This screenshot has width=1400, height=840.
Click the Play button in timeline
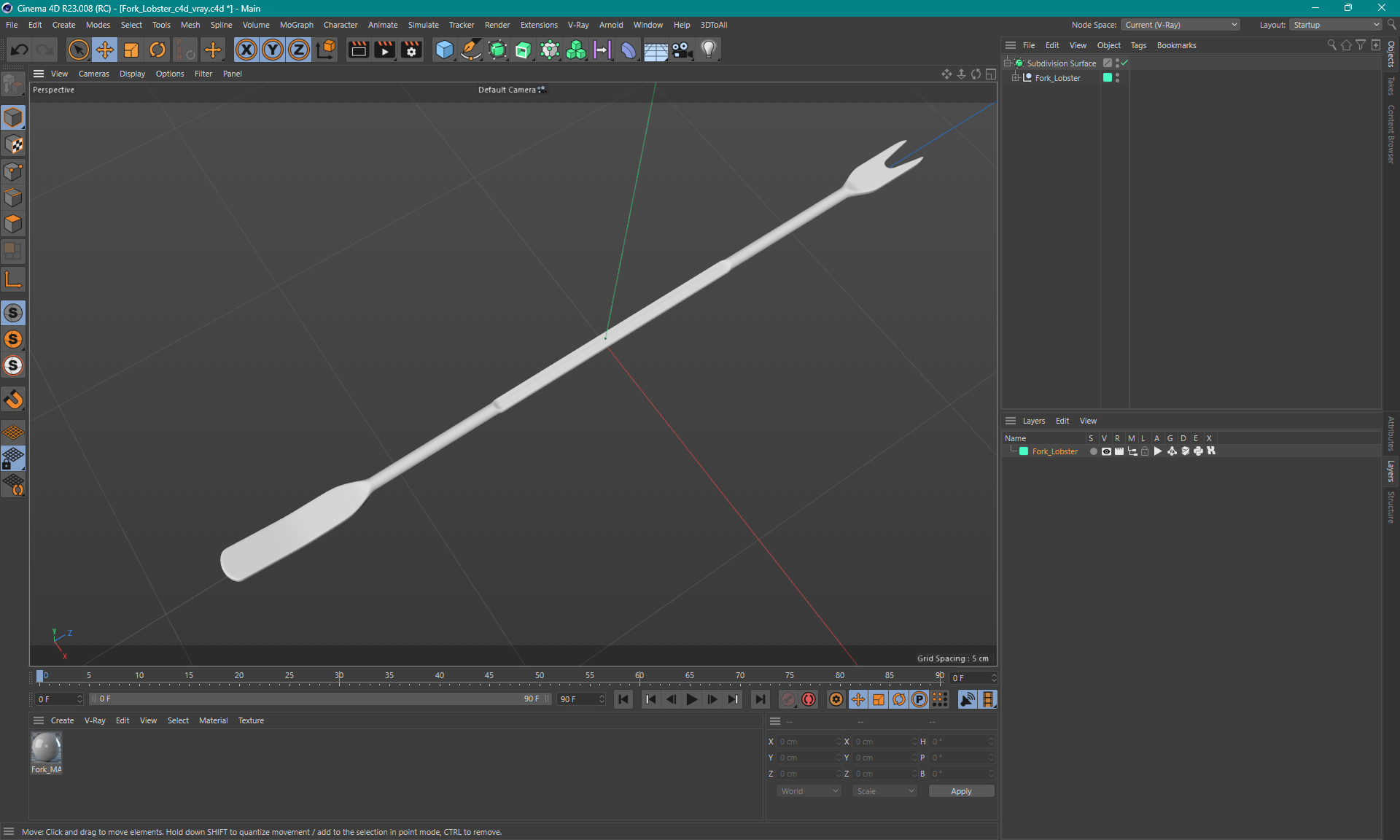coord(691,699)
